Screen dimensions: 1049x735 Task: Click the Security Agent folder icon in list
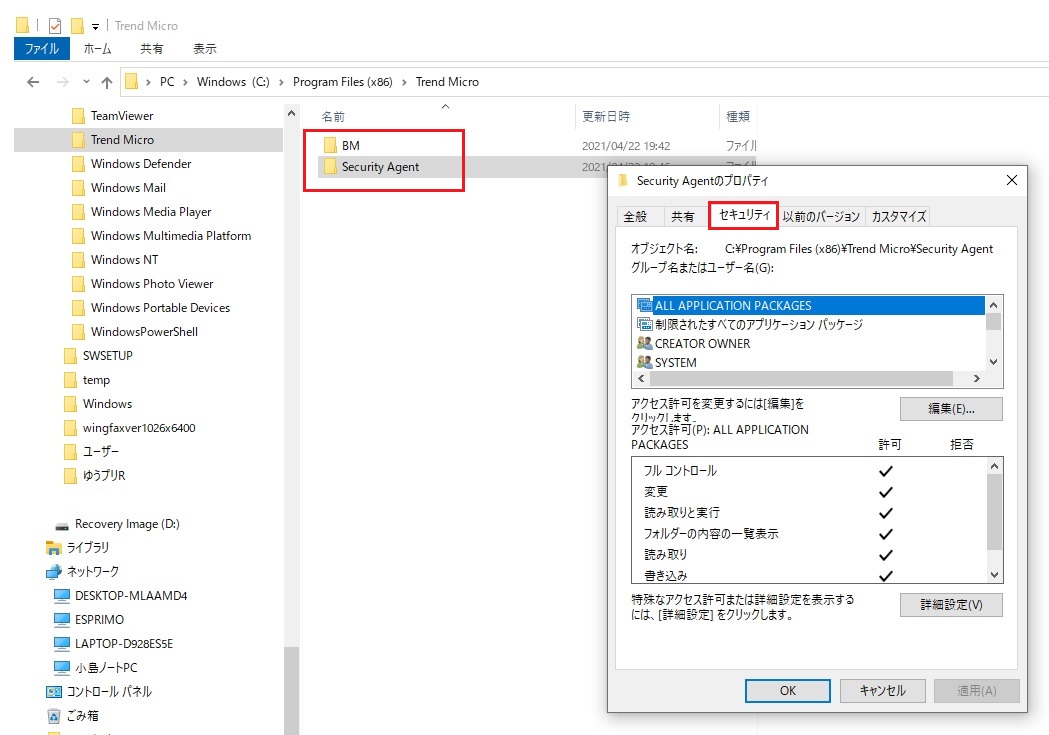[x=330, y=167]
